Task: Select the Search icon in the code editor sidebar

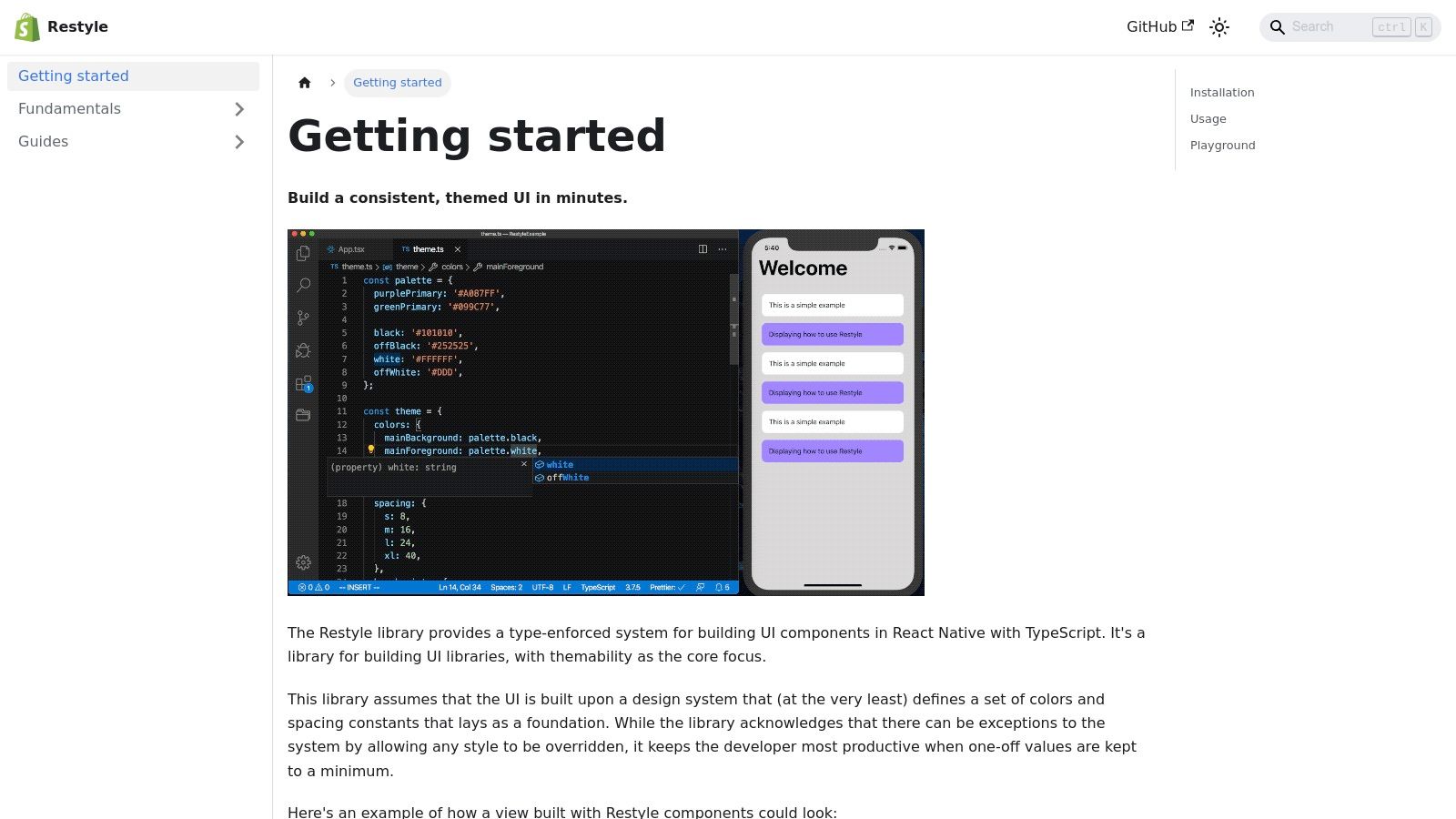Action: [303, 285]
